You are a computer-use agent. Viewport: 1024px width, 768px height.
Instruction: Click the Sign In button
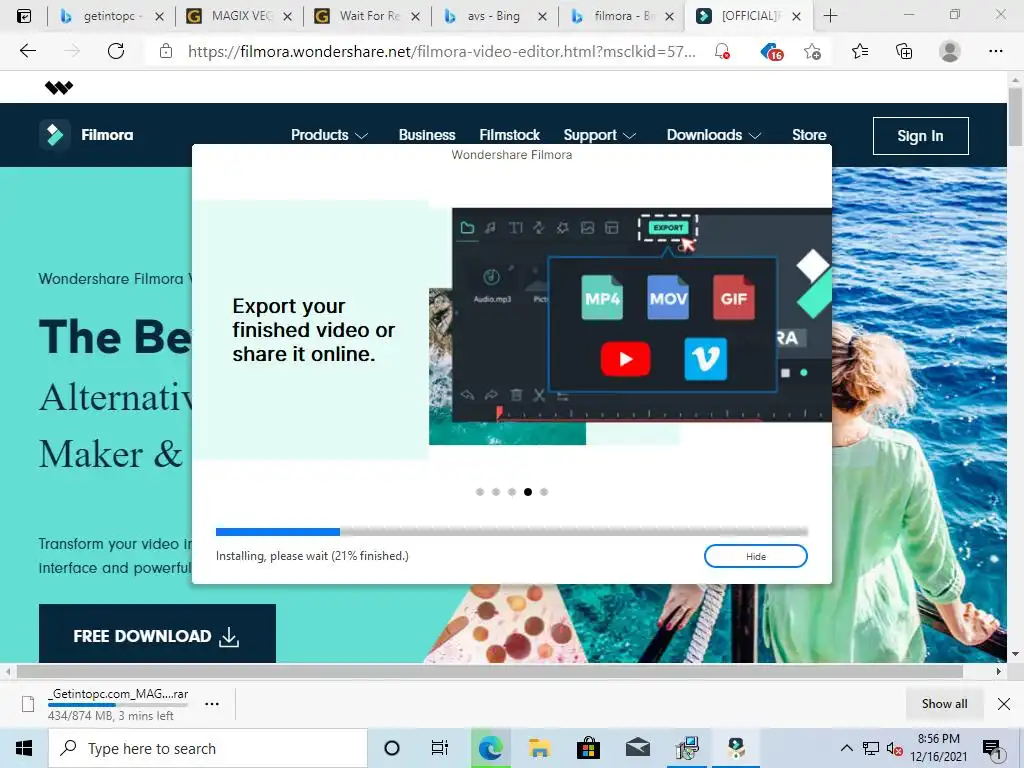click(x=920, y=136)
